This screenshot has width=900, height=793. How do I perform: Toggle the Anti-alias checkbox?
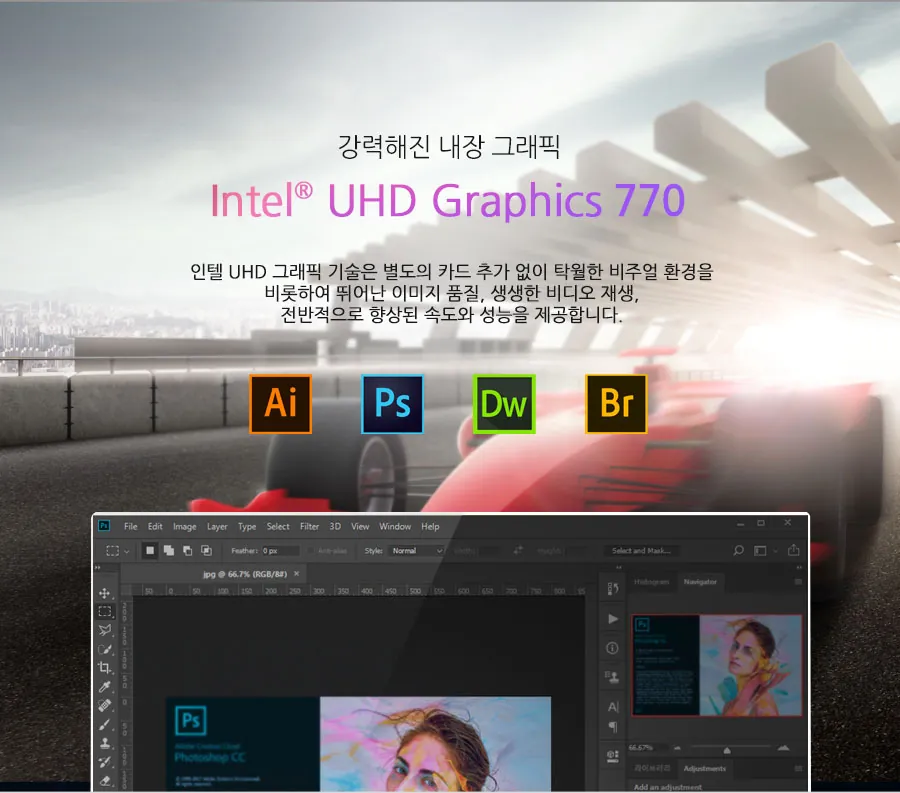point(311,551)
